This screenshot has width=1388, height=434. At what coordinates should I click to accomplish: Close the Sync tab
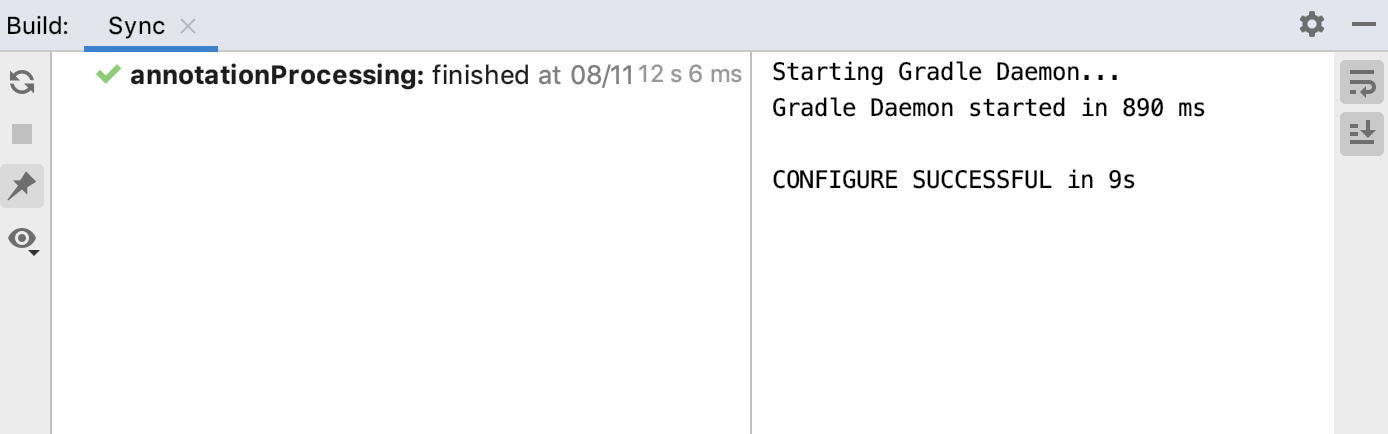[x=188, y=27]
